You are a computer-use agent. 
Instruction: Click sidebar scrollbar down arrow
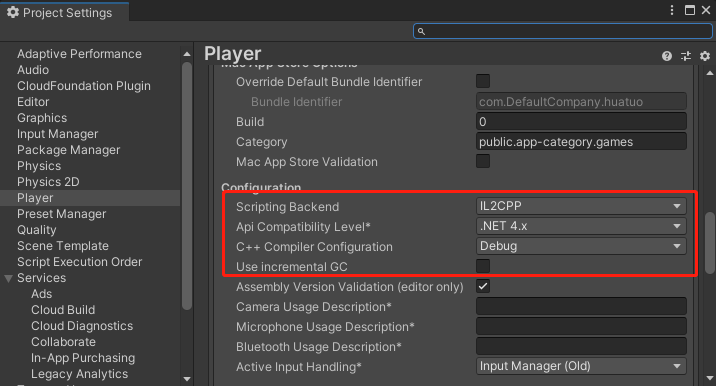pos(187,378)
